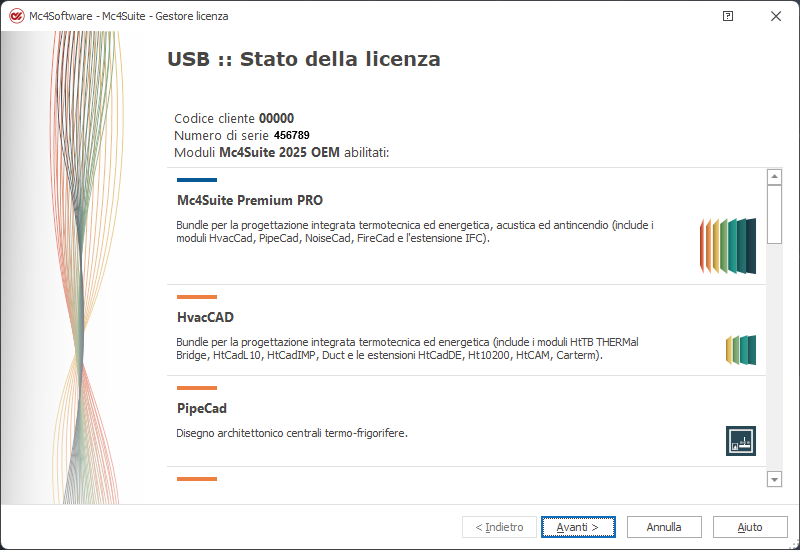800x550 pixels.
Task: Go forward with the Avanti button
Action: coord(578,527)
